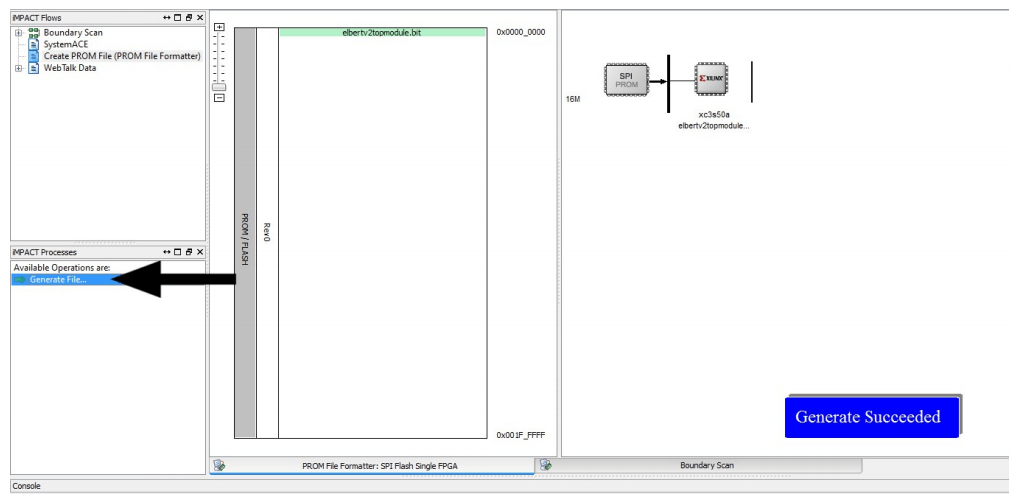Click the SystemACE document icon
The image size is (1018, 503).
[x=33, y=44]
